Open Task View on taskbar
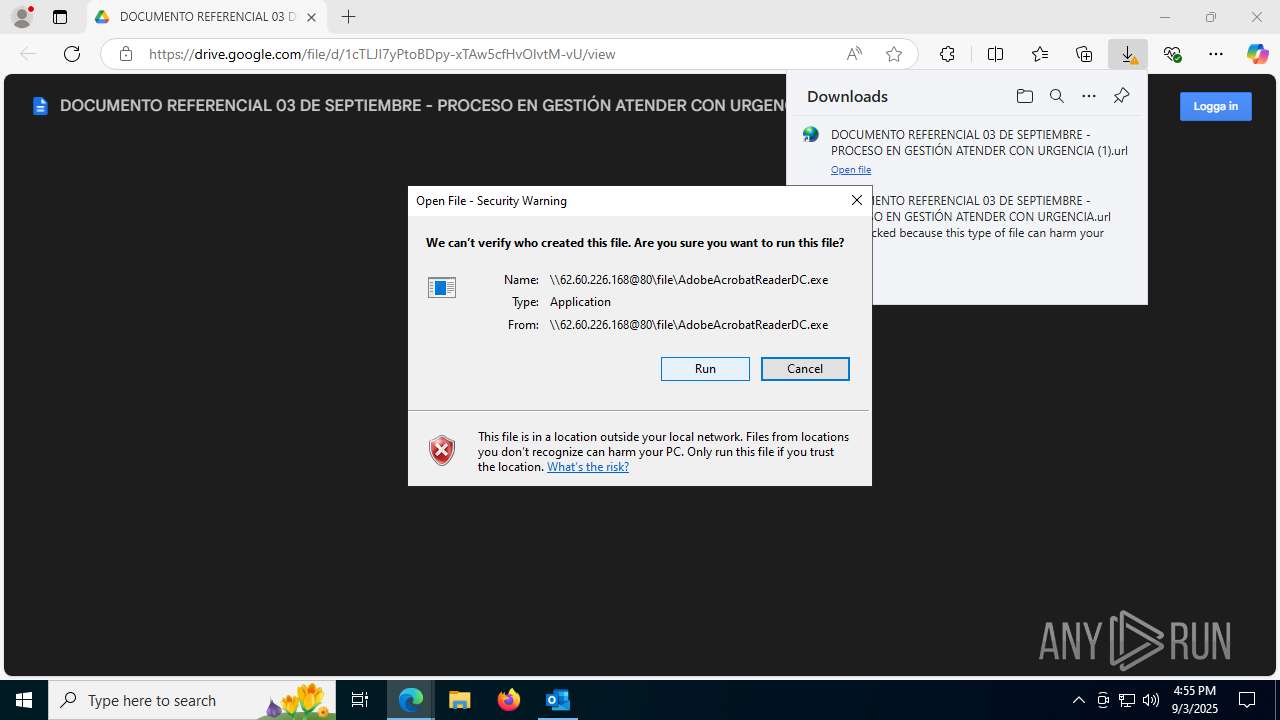 (x=360, y=700)
